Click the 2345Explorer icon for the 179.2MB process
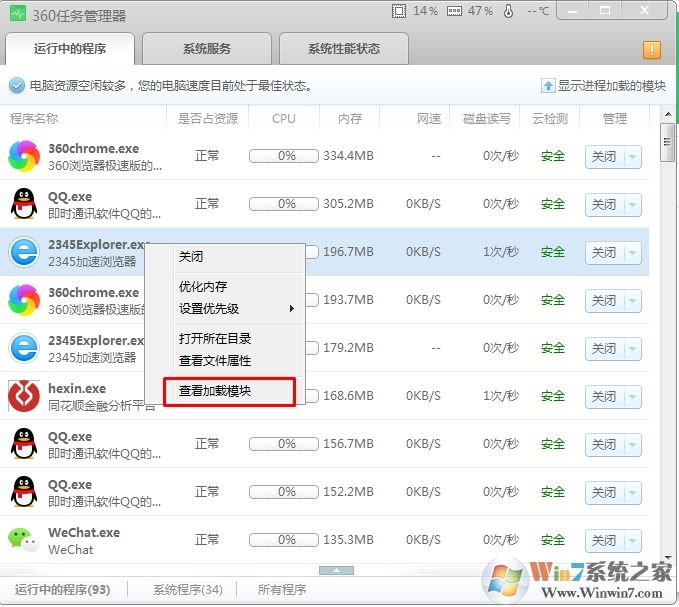679x607 pixels. 24,348
